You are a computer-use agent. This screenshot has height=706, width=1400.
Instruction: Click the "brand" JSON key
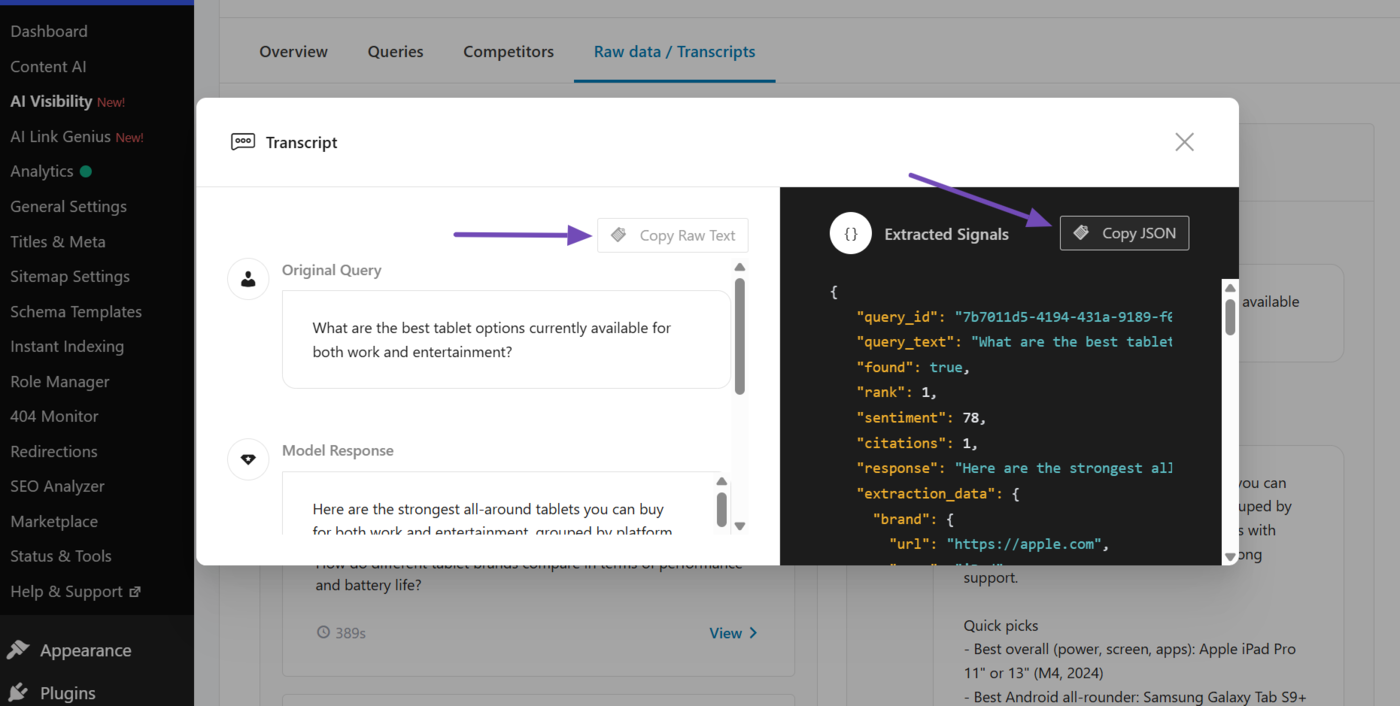pos(900,519)
